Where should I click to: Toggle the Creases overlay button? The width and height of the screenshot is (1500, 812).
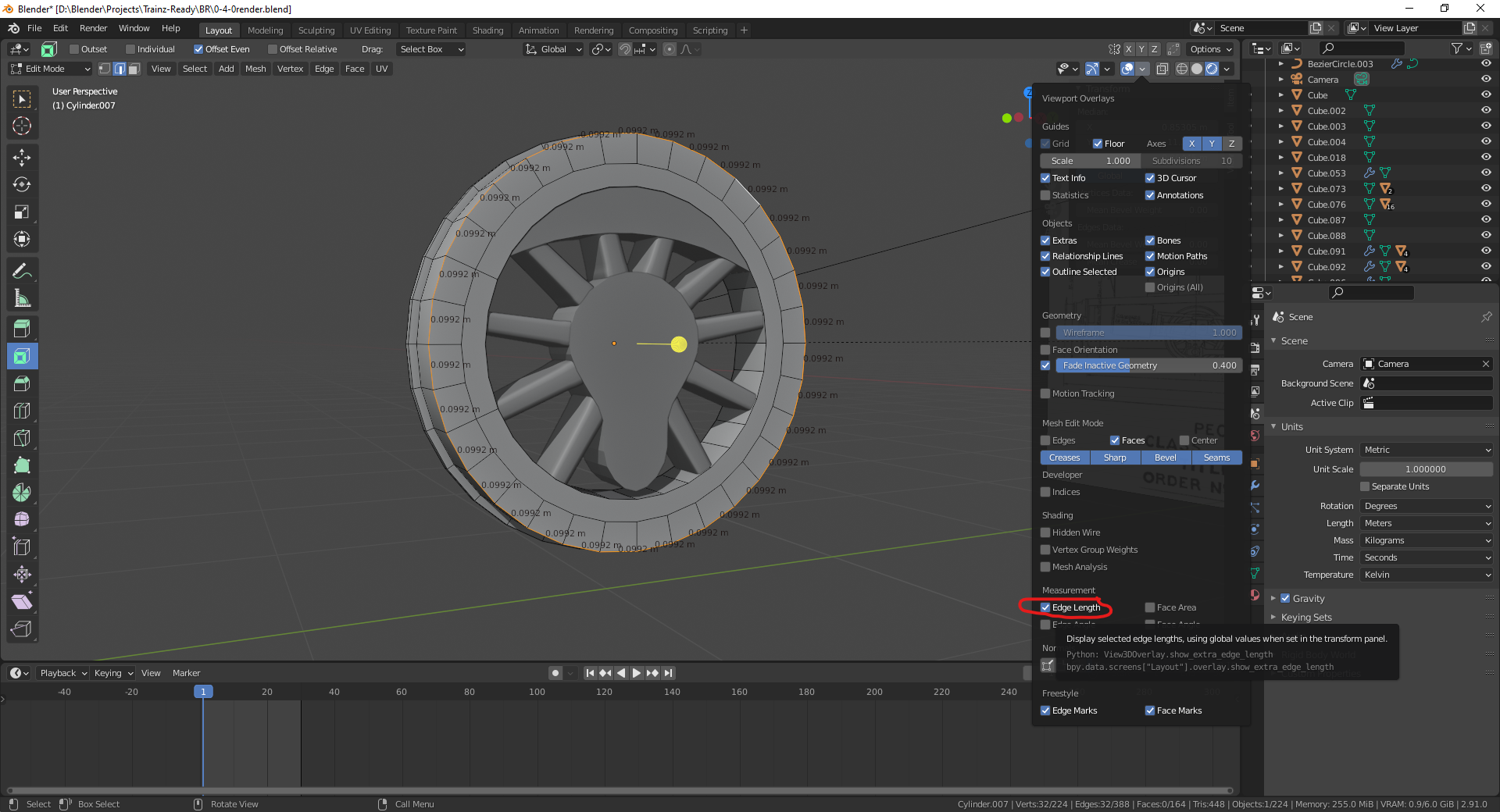[1065, 458]
